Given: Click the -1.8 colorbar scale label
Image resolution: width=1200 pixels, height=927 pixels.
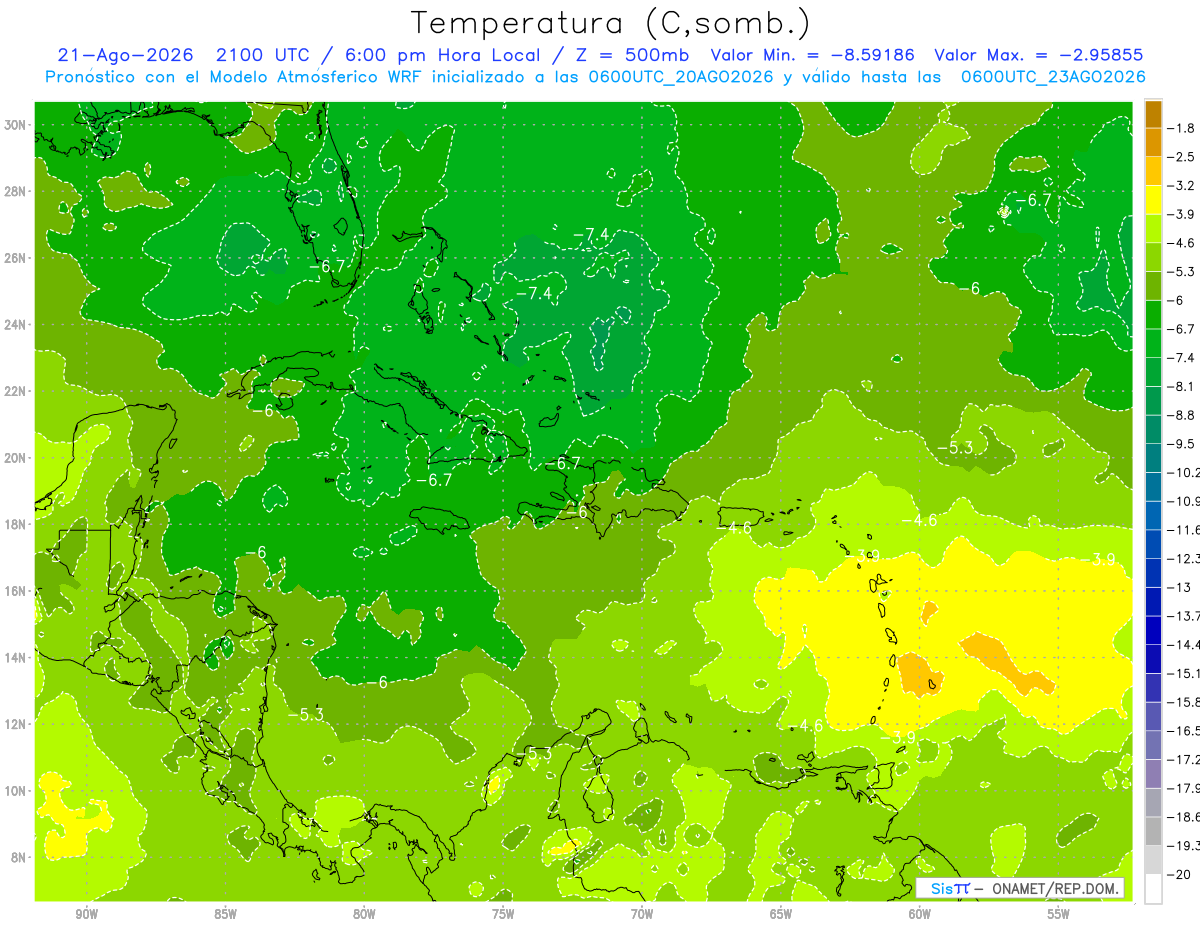Looking at the screenshot, I should (x=1183, y=128).
